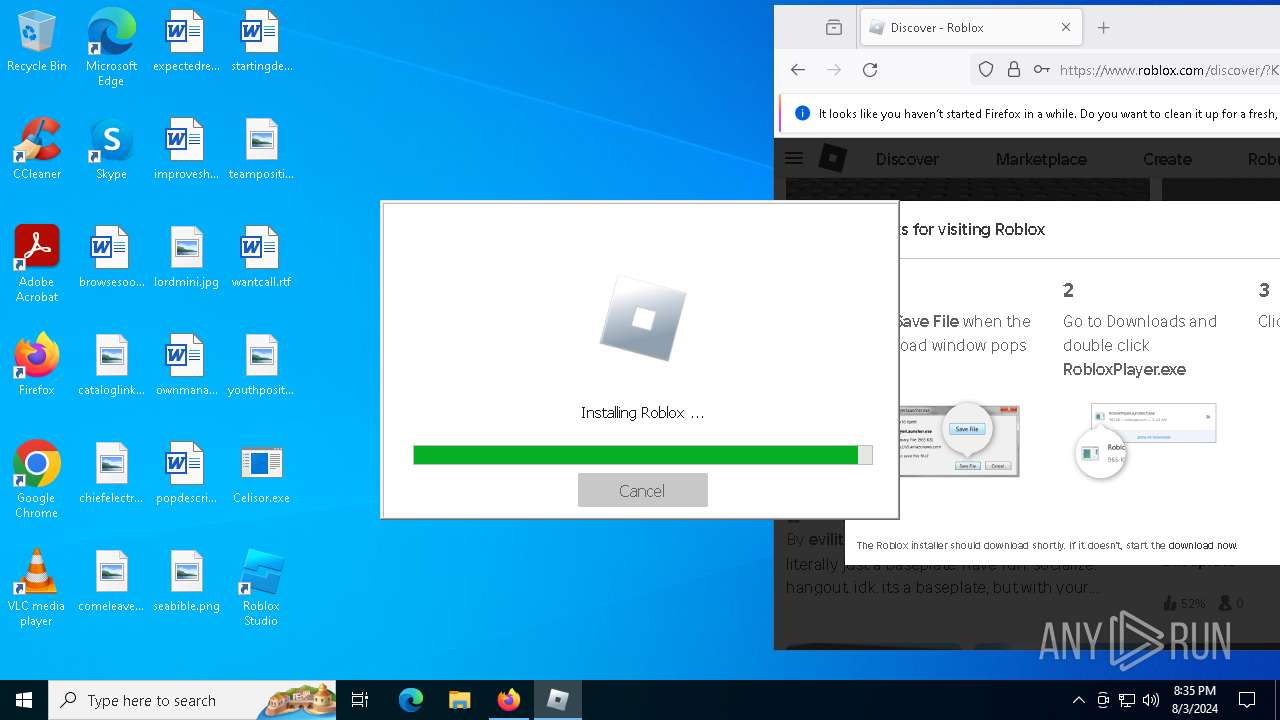Open network status in system tray
This screenshot has width=1280, height=720.
pyautogui.click(x=1126, y=700)
